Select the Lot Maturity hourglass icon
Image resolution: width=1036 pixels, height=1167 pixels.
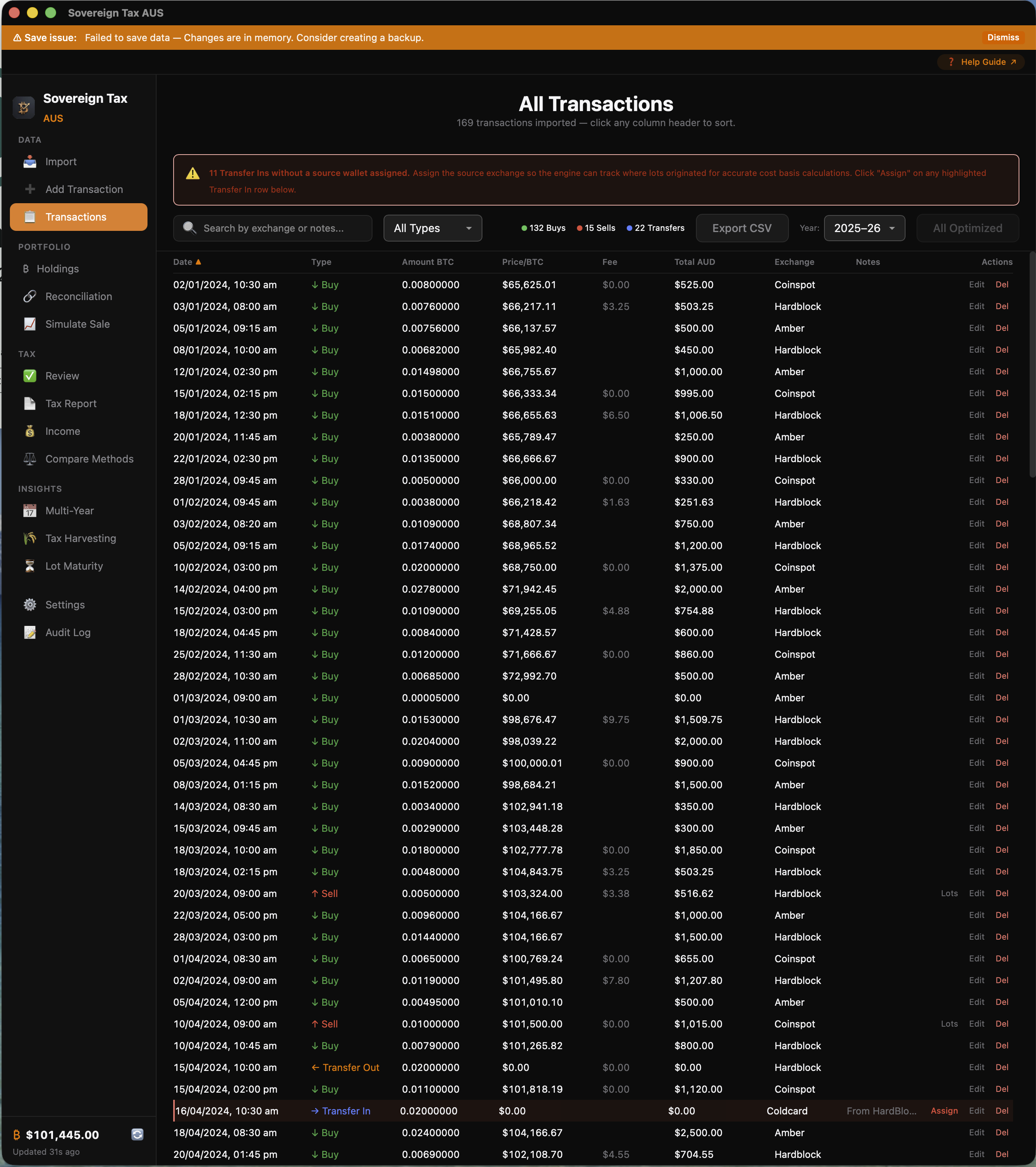(x=30, y=566)
